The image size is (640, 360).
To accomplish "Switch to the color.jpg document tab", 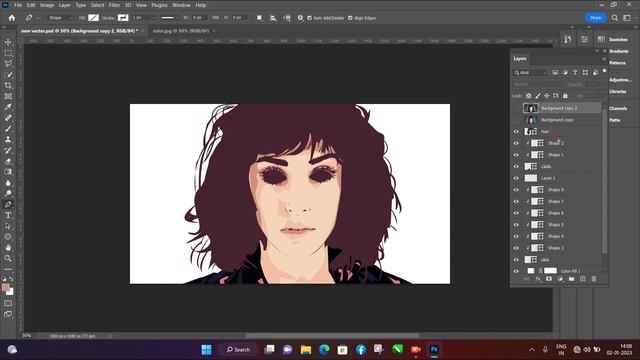I will click(181, 31).
